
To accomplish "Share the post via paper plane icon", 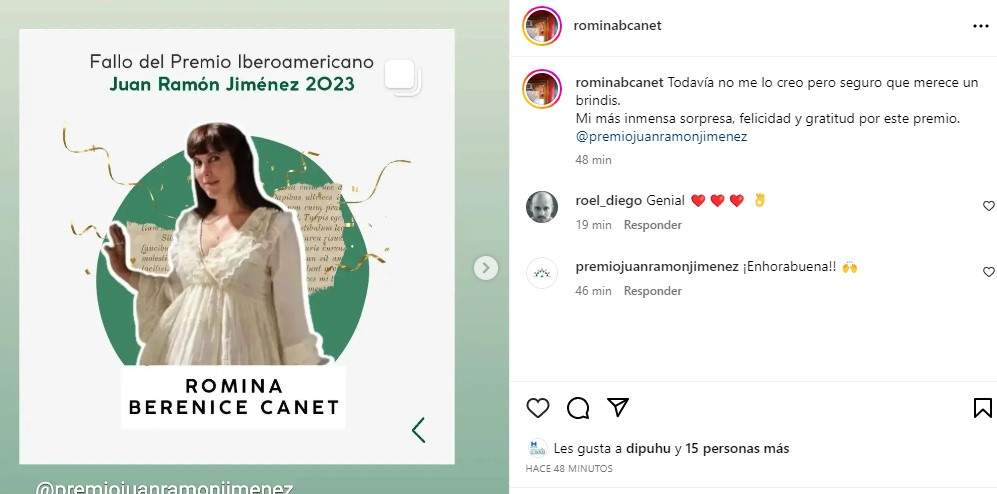I will (617, 408).
